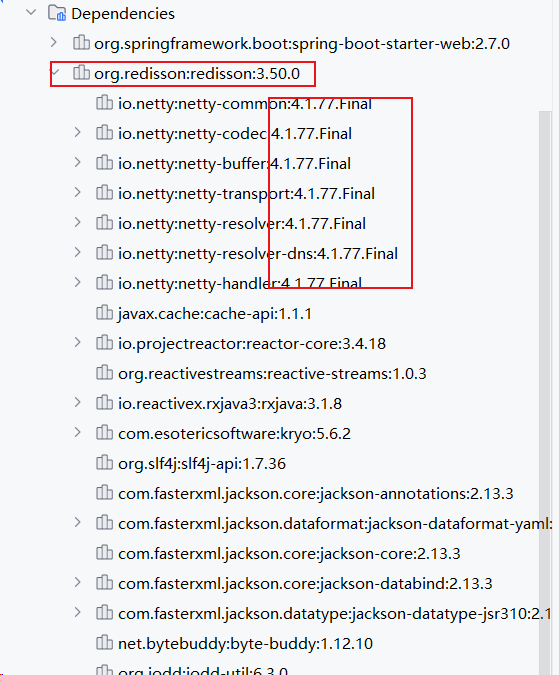Click the Dependencies folder icon

click(57, 13)
